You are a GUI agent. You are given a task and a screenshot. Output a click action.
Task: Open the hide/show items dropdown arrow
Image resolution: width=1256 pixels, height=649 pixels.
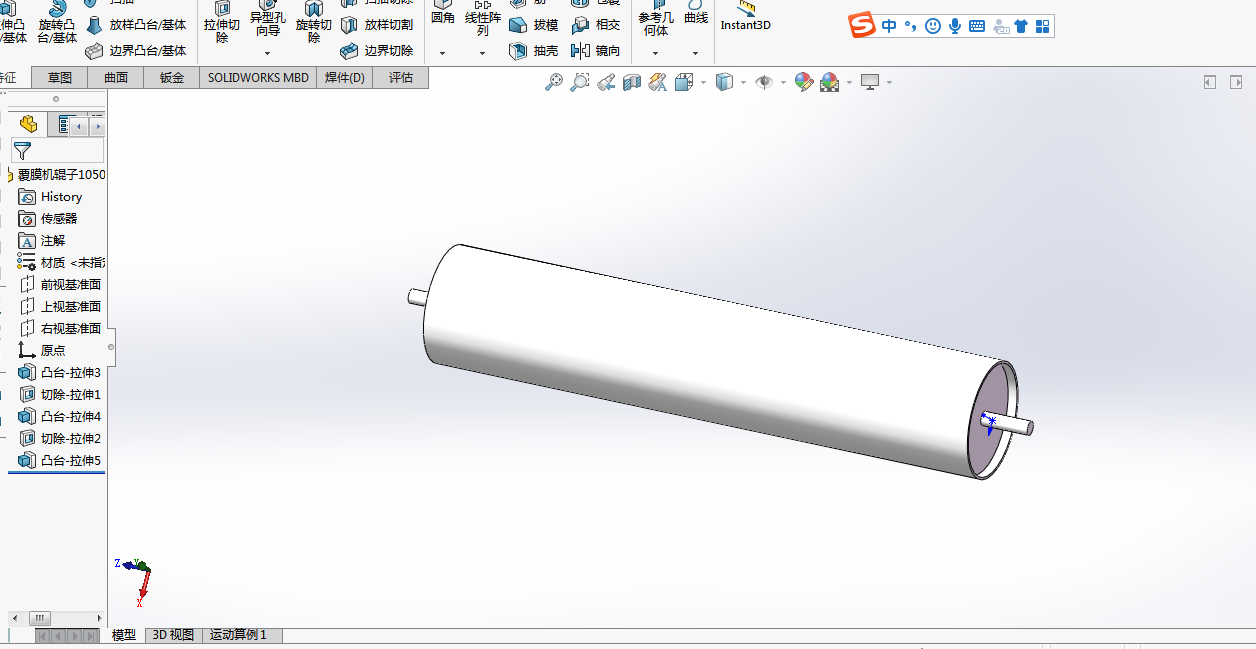pos(783,83)
